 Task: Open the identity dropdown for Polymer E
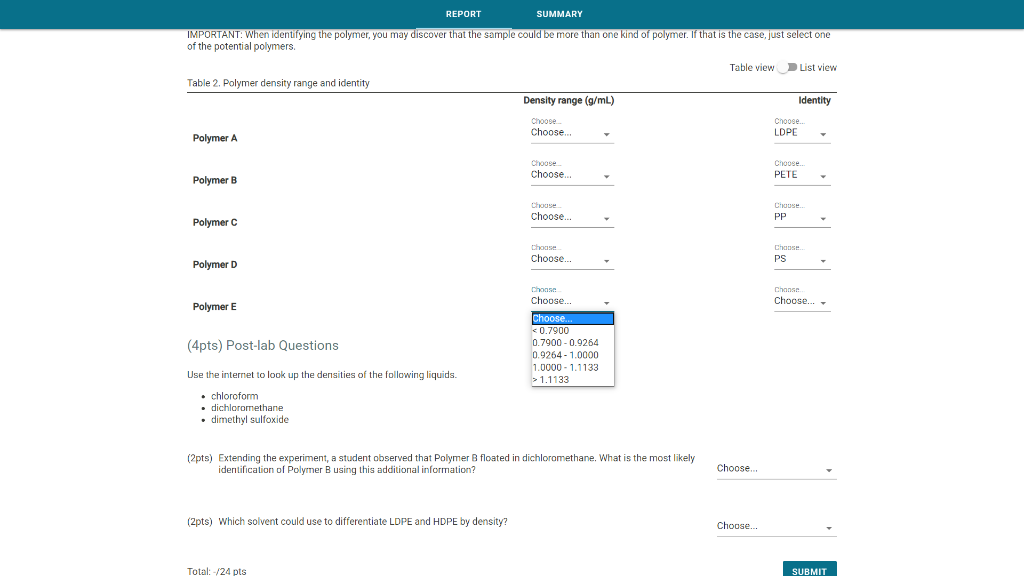[801, 301]
